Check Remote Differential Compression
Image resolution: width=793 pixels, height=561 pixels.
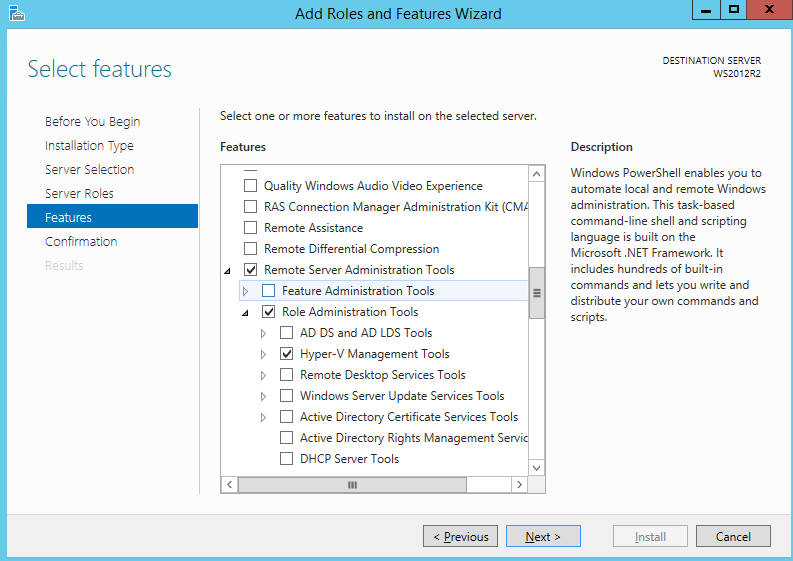(250, 248)
